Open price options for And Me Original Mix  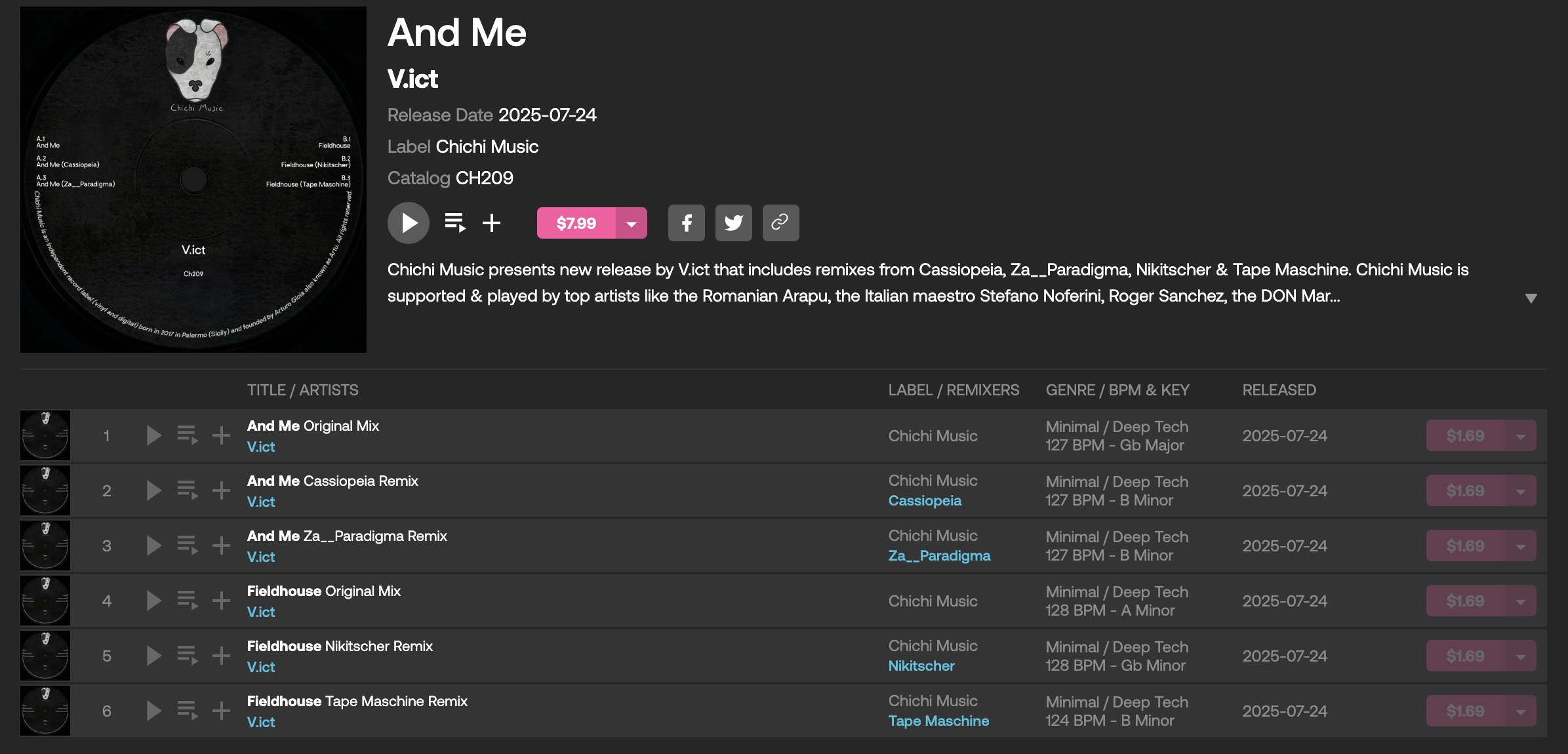click(1520, 435)
